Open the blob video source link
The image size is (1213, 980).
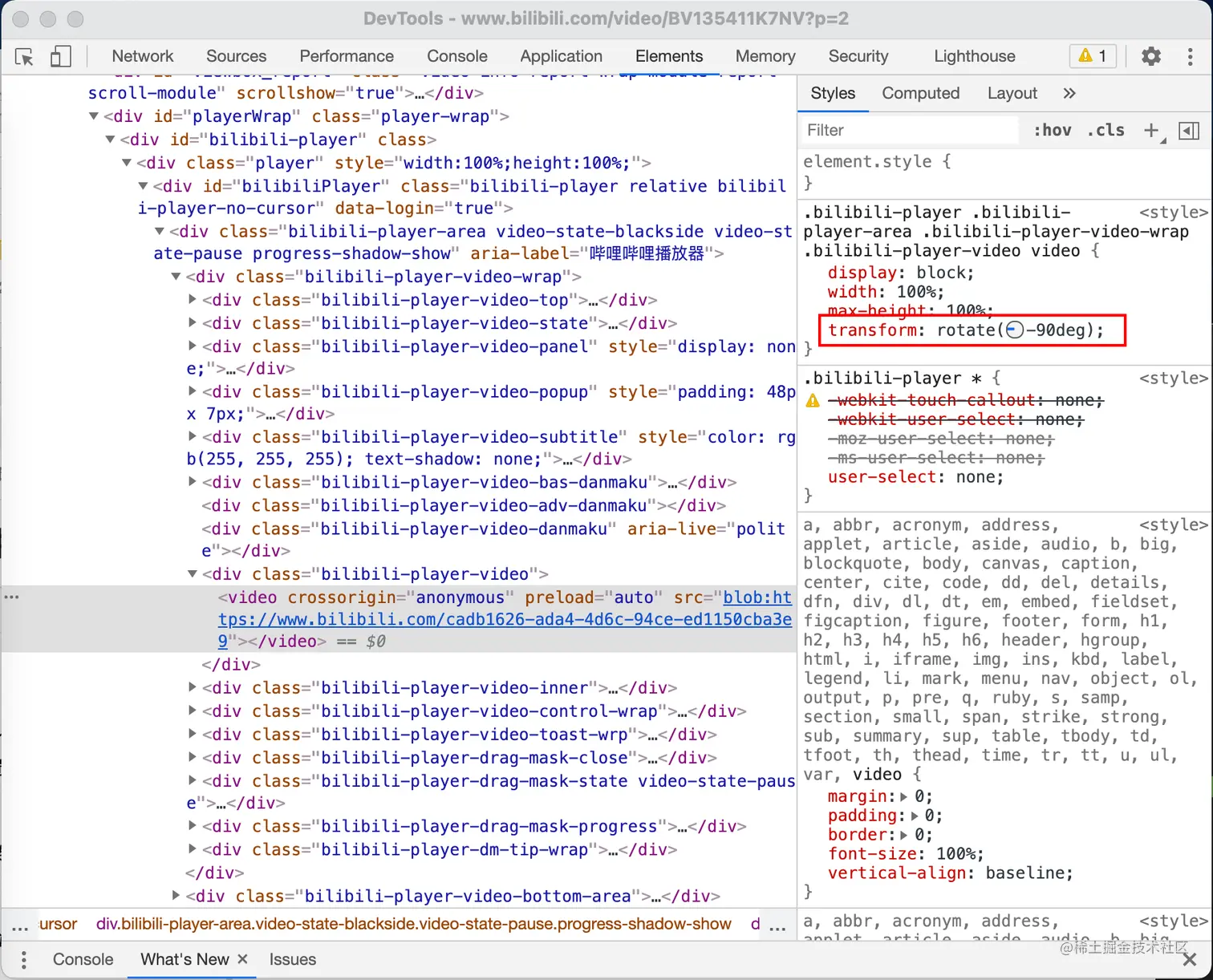click(x=505, y=619)
